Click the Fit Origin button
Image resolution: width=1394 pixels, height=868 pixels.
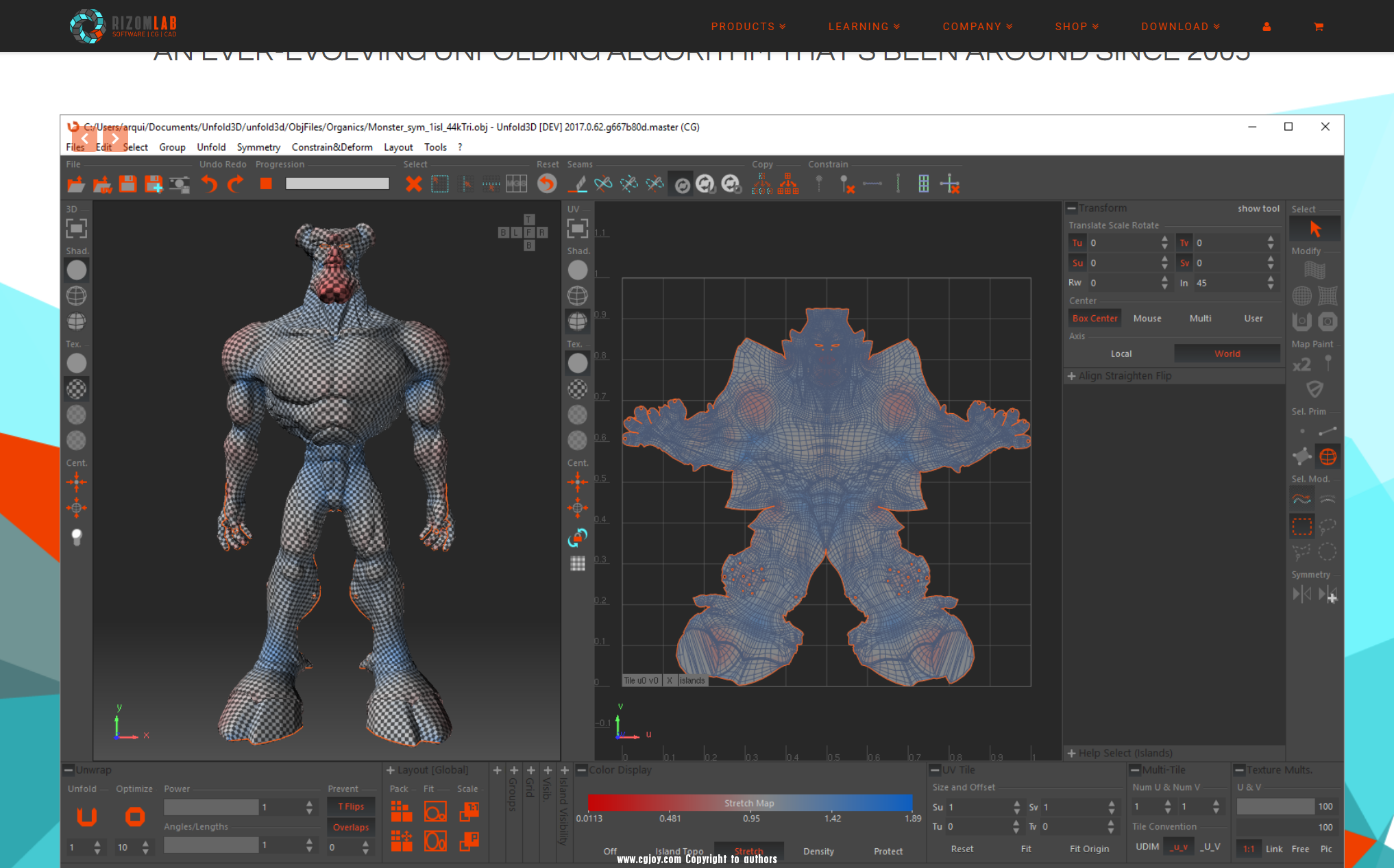click(x=1089, y=849)
